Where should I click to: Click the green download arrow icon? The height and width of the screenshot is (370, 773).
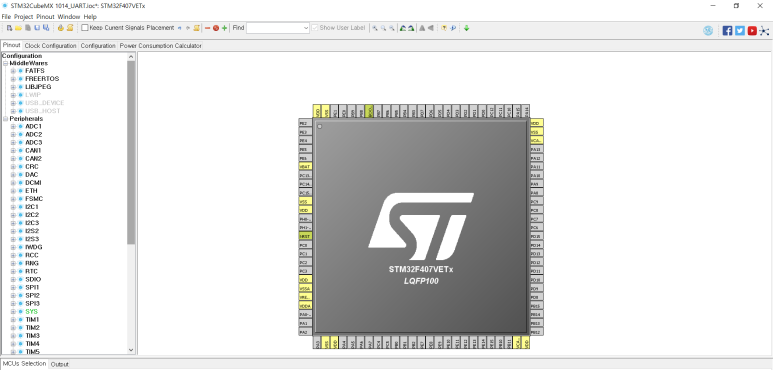tap(466, 28)
